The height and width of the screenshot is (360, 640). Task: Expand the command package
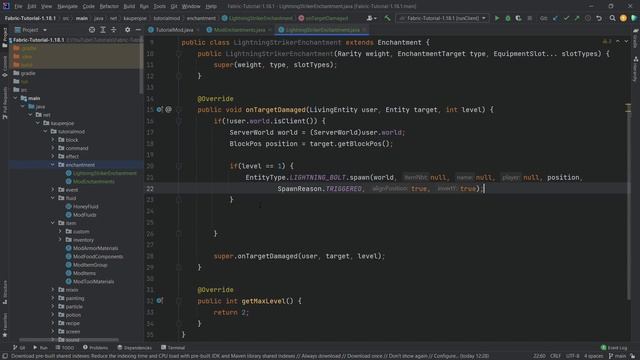(53, 148)
